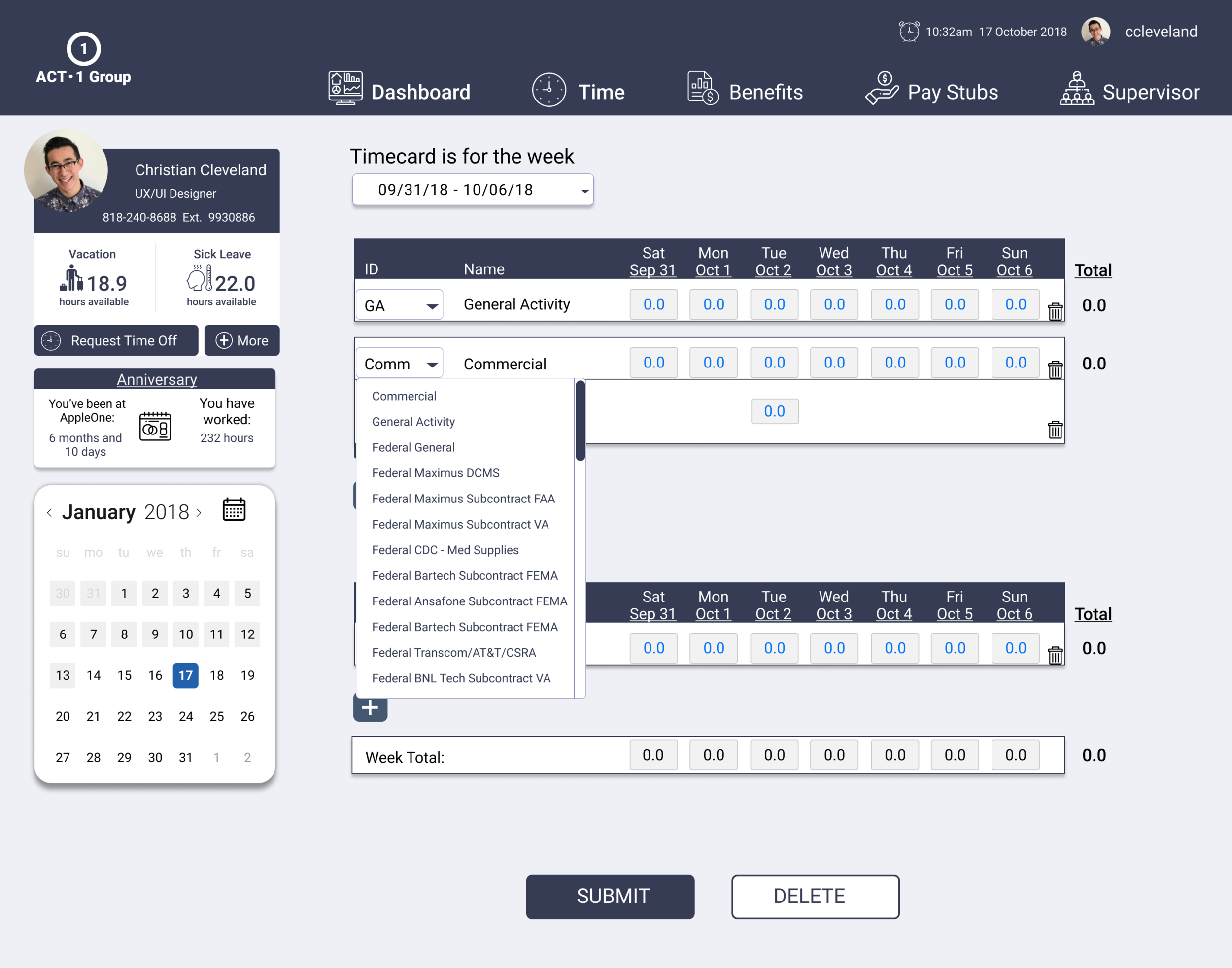This screenshot has width=1232, height=968.
Task: Click the ccleveland user avatar
Action: coord(1095,31)
